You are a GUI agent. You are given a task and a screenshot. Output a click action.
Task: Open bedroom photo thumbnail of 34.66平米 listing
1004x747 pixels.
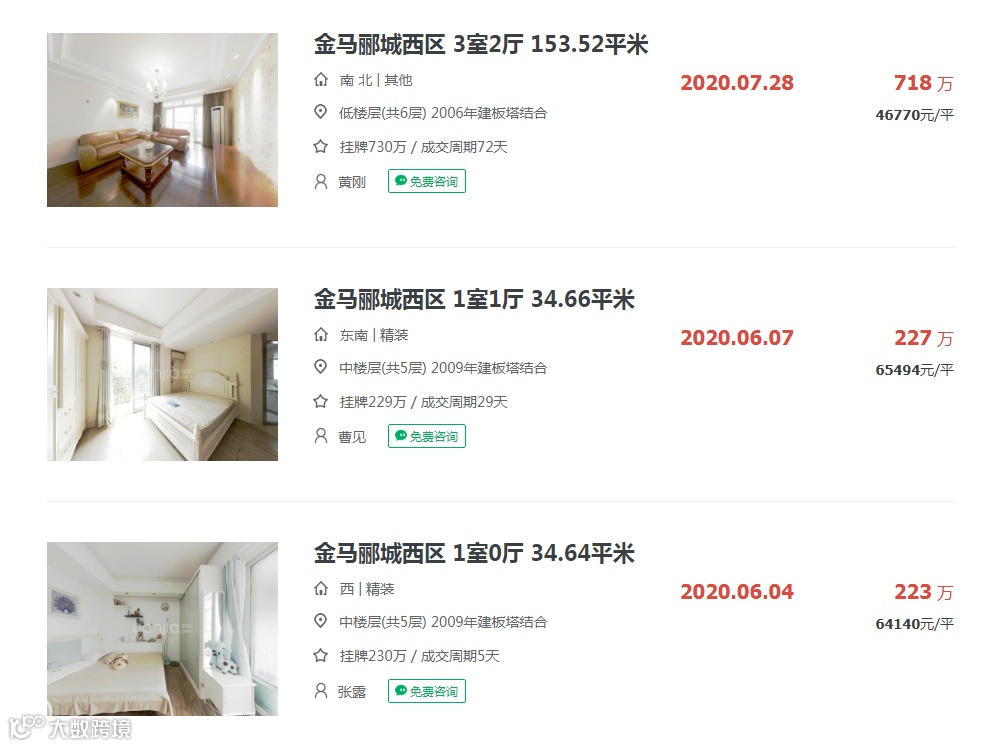point(163,374)
